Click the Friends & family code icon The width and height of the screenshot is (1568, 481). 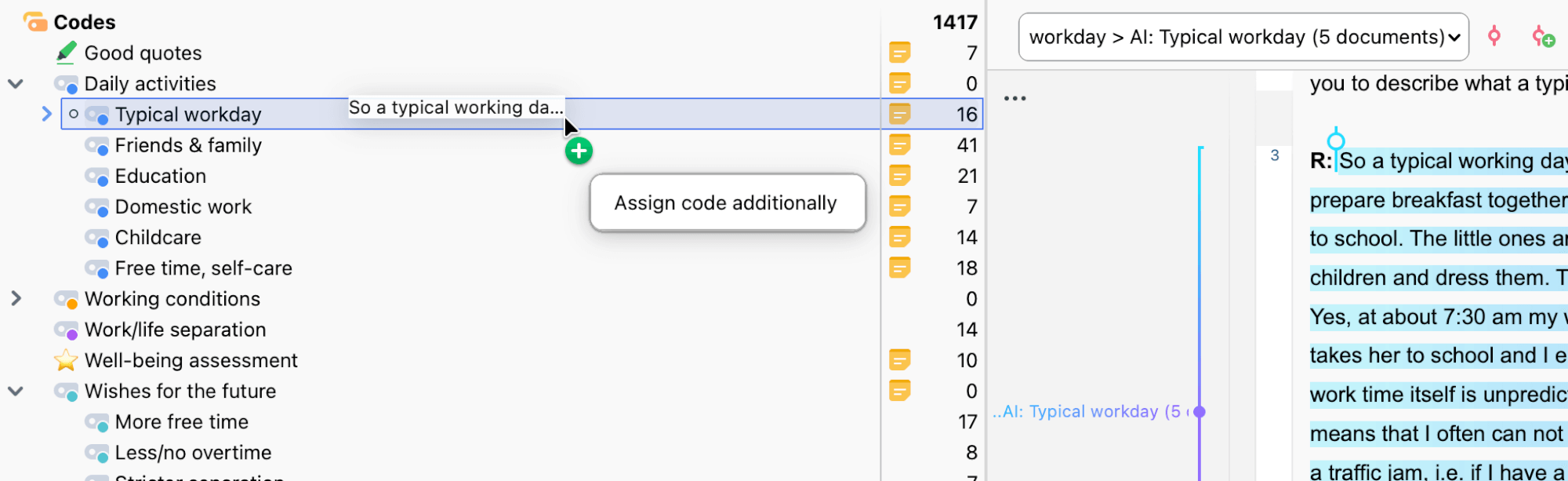[96, 145]
